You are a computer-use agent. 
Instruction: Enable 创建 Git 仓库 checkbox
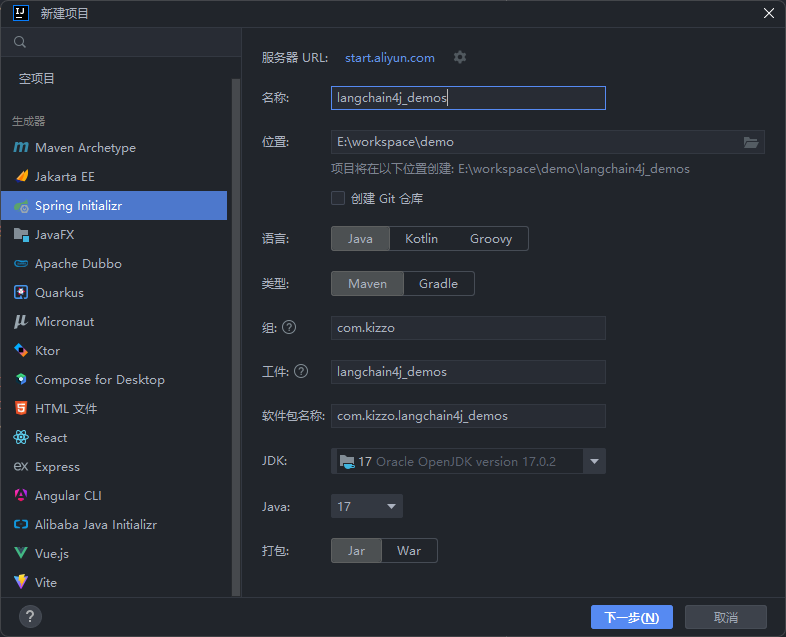338,198
